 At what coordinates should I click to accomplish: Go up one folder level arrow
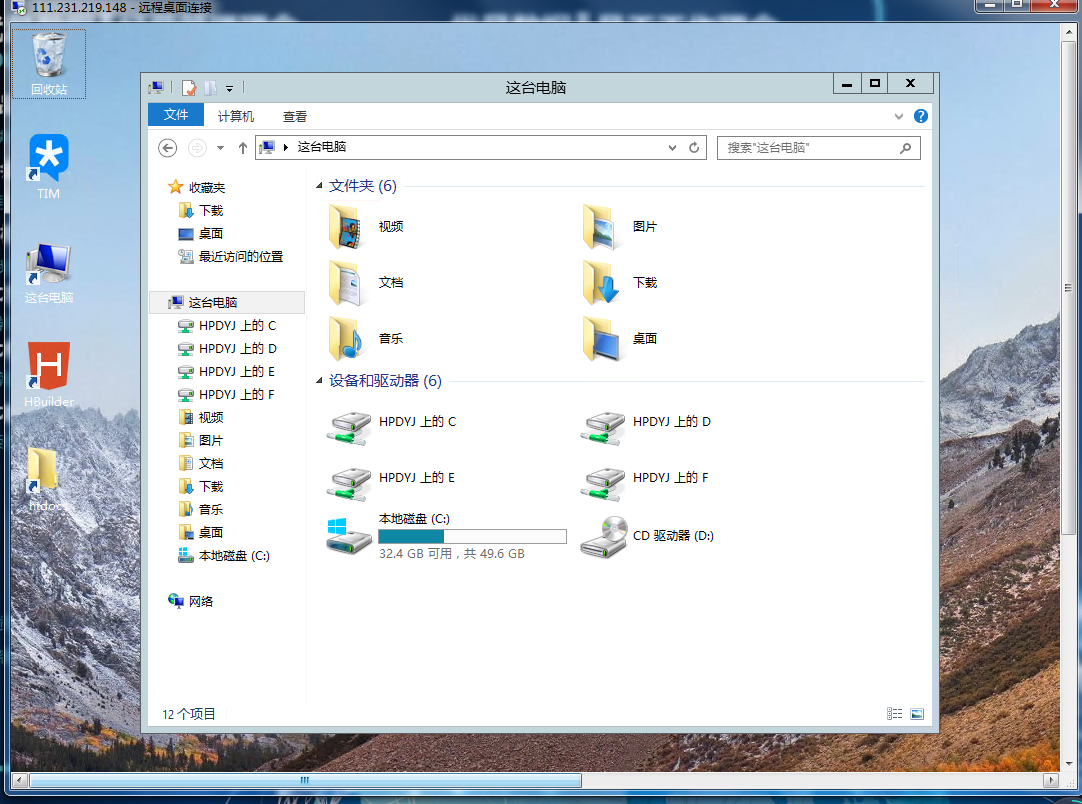tap(242, 148)
